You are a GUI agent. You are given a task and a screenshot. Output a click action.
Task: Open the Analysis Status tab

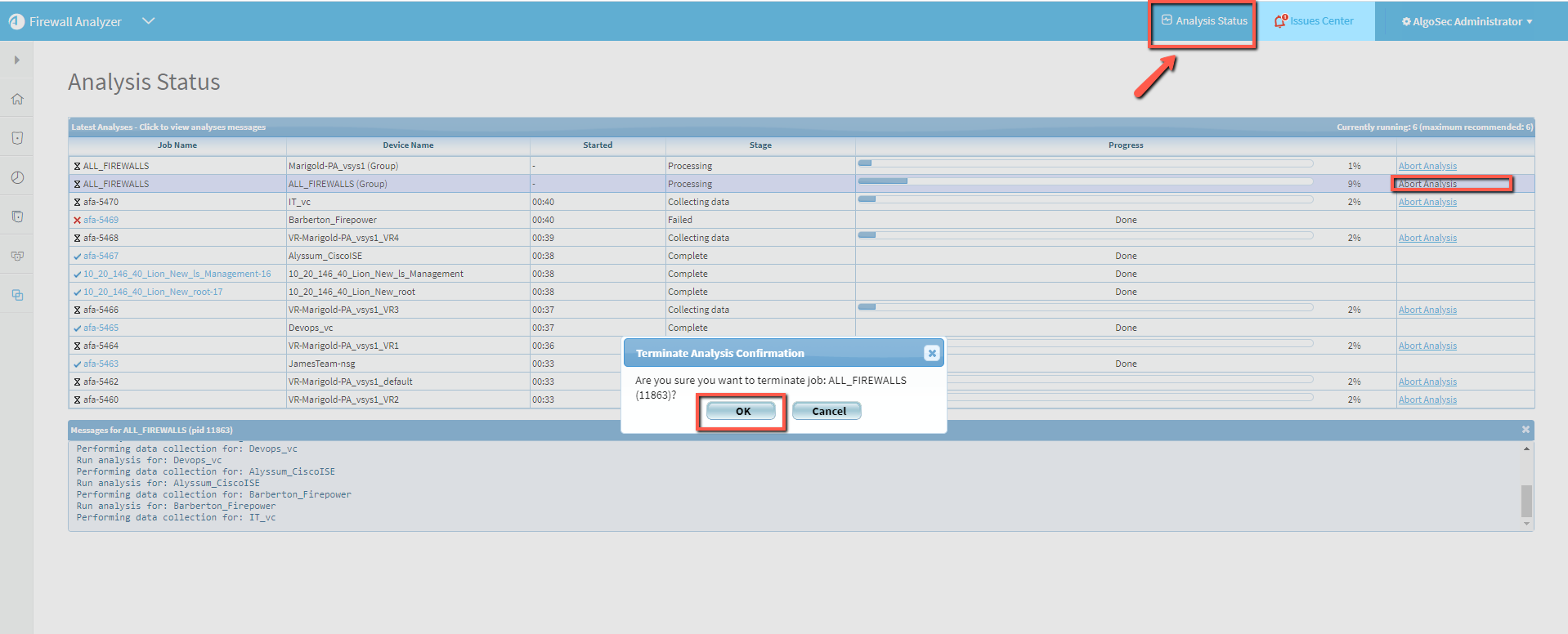[x=1204, y=21]
